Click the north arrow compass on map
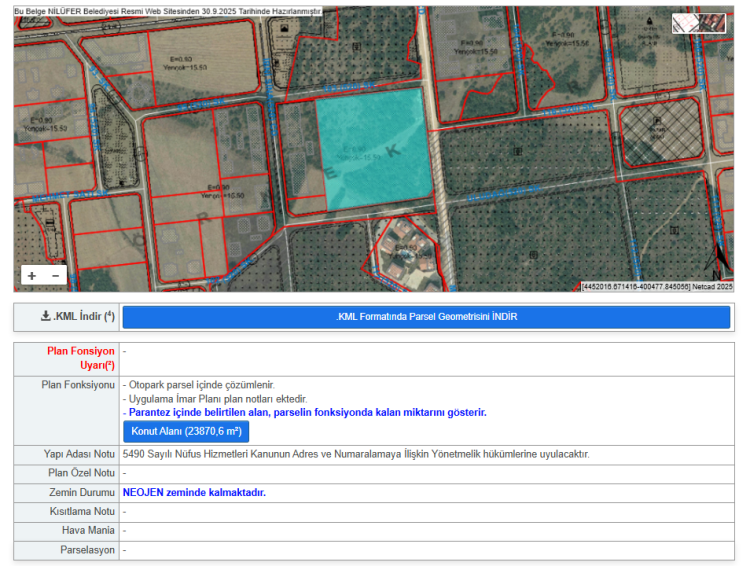This screenshot has height=566, width=750. tap(717, 262)
